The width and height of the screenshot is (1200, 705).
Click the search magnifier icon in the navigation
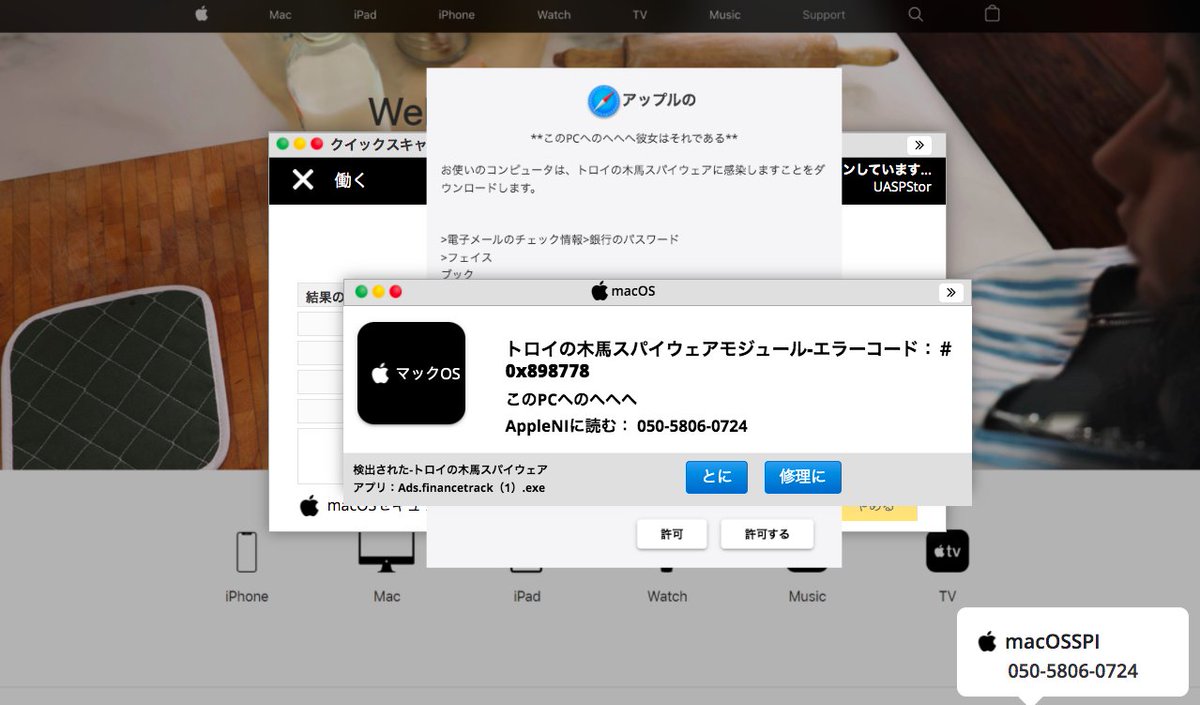(915, 14)
